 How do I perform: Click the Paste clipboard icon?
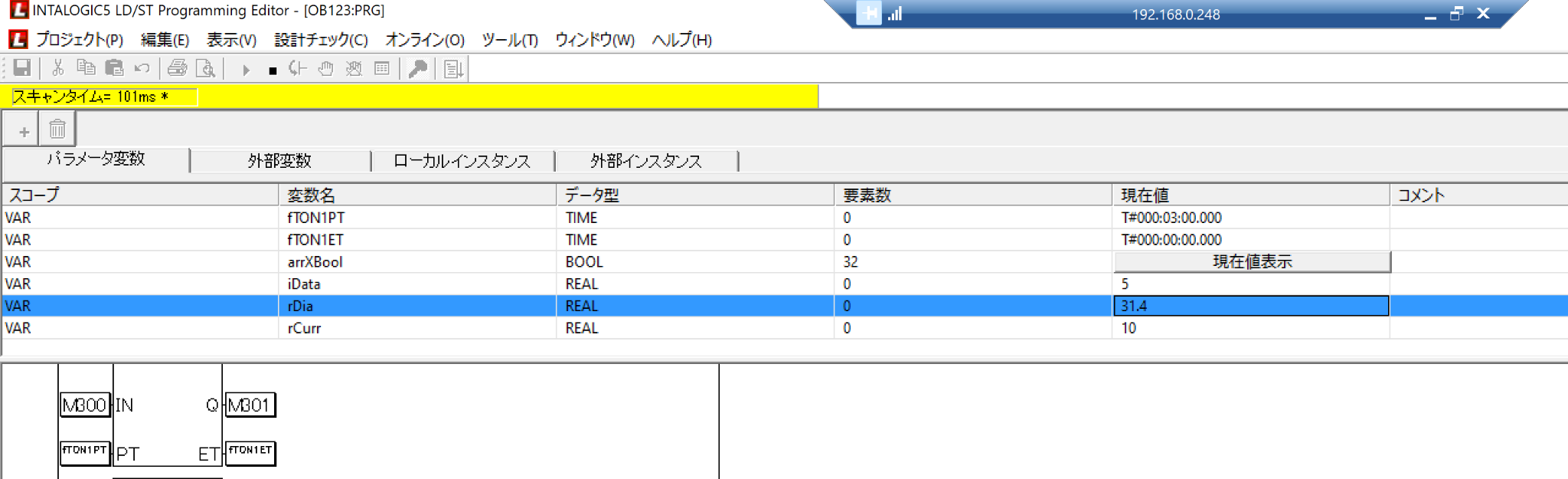[114, 68]
